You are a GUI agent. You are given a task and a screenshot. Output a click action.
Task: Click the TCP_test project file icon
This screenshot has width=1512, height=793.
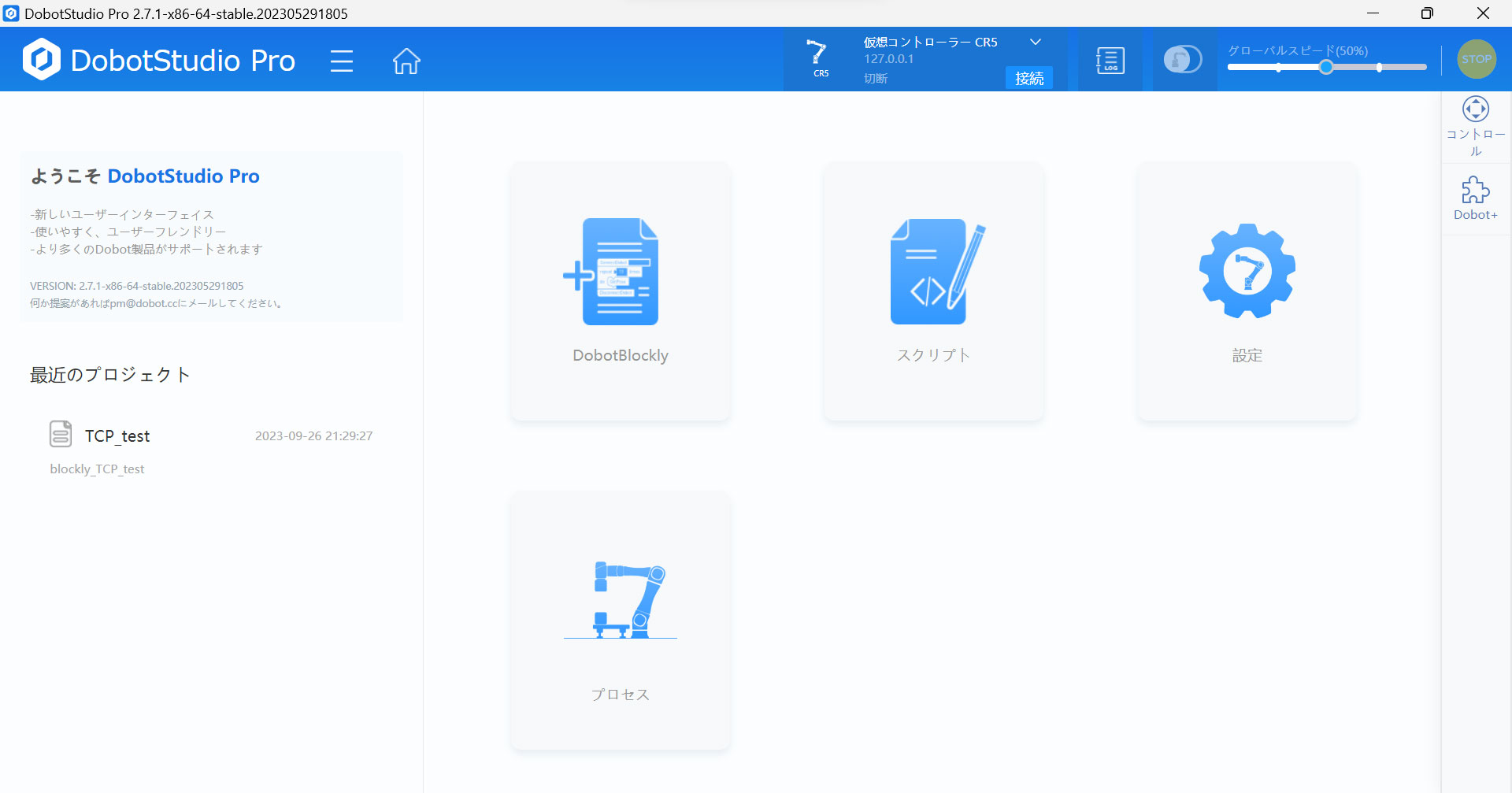(x=61, y=434)
